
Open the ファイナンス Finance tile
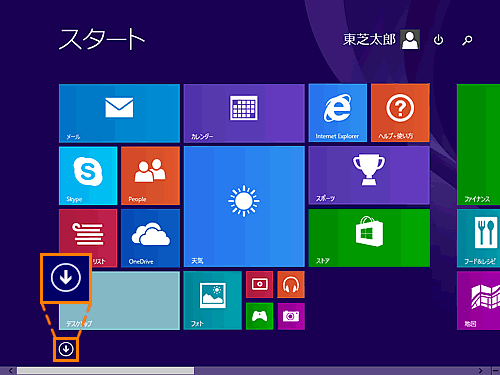pos(478,144)
